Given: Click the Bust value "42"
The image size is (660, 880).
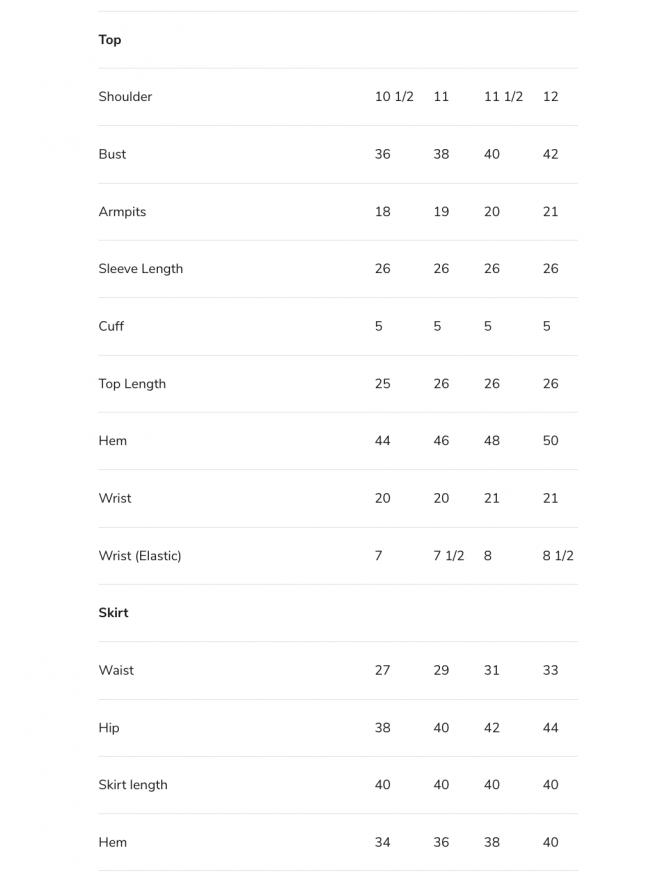Looking at the screenshot, I should [550, 154].
